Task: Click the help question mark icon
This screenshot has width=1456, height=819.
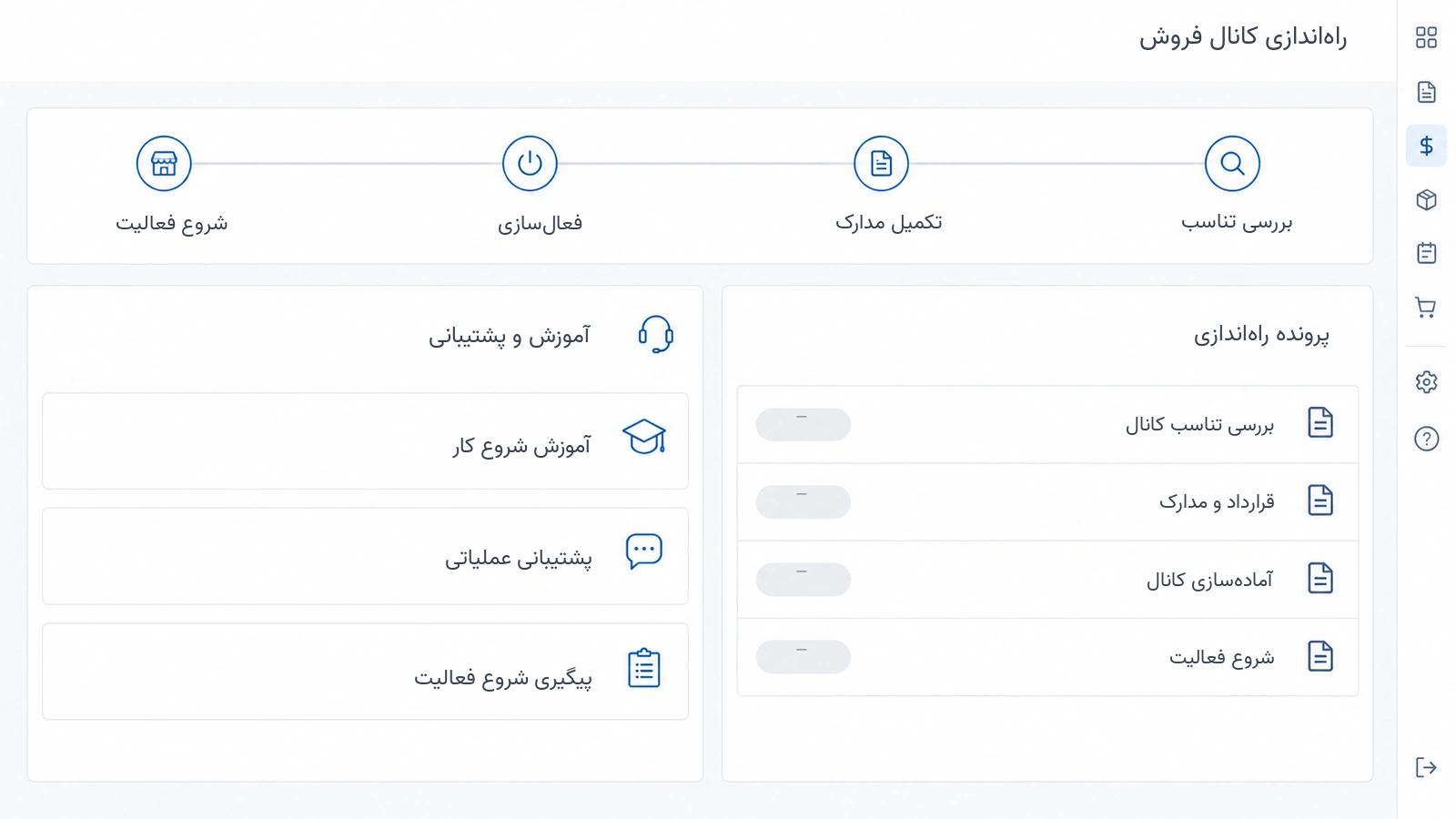Action: (1426, 439)
